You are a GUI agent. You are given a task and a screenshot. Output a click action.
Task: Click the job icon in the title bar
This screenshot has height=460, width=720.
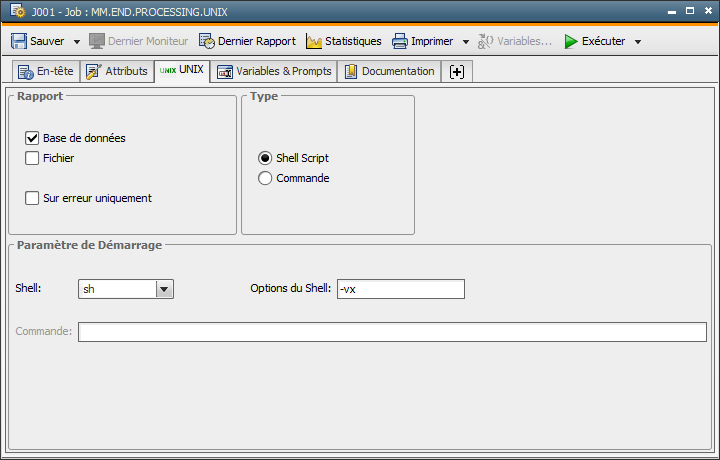pyautogui.click(x=18, y=11)
